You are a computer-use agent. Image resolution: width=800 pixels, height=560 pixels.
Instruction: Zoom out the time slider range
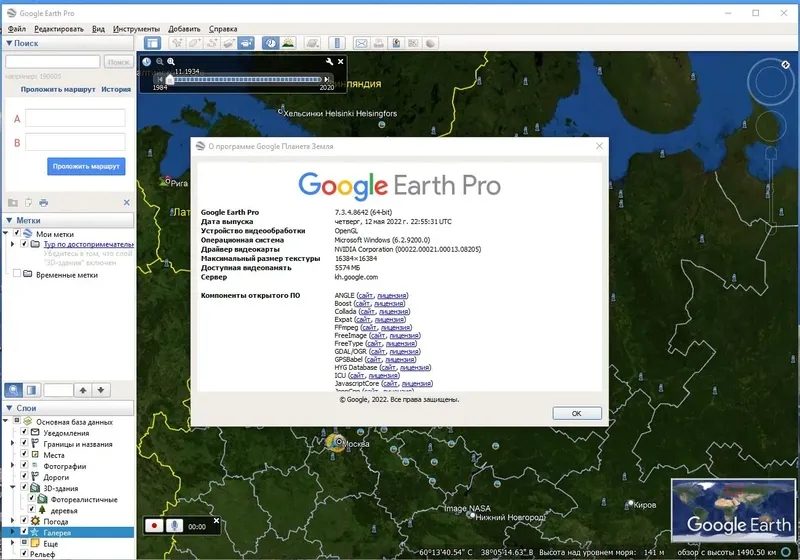(x=160, y=61)
